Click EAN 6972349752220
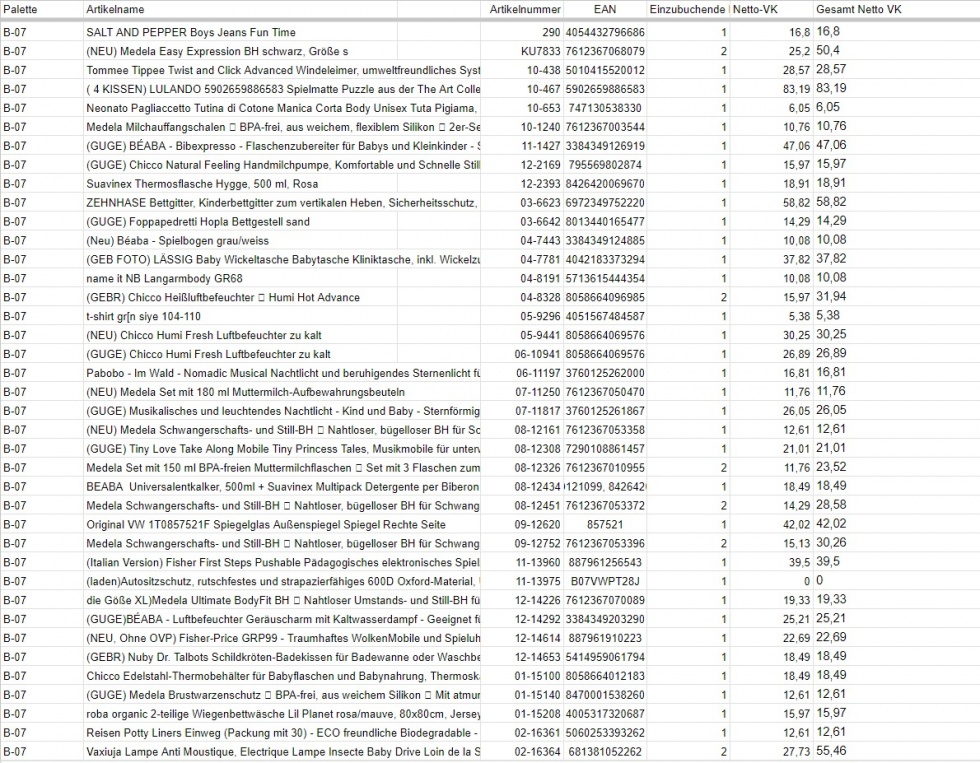The width and height of the screenshot is (980, 763). pos(605,202)
